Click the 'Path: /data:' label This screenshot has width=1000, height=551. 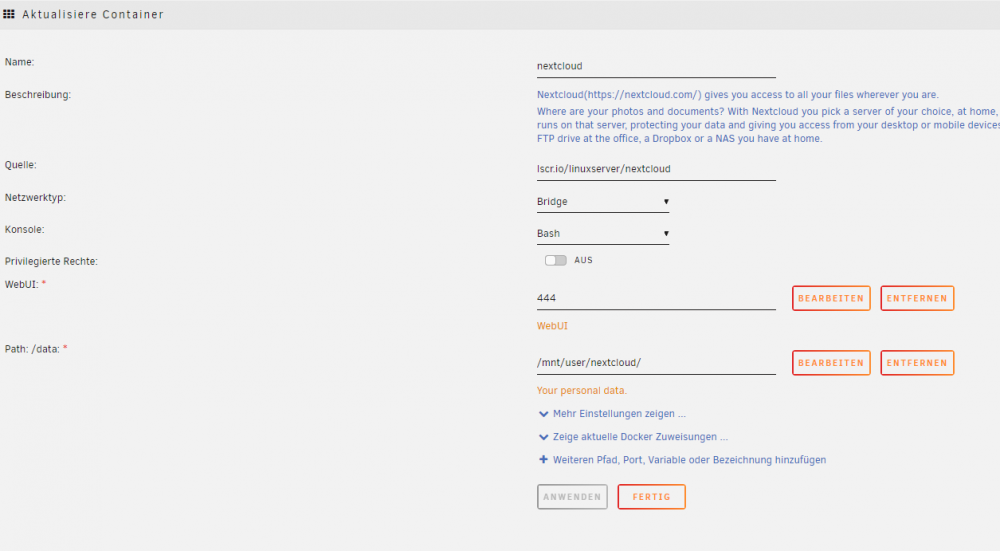click(x=32, y=349)
